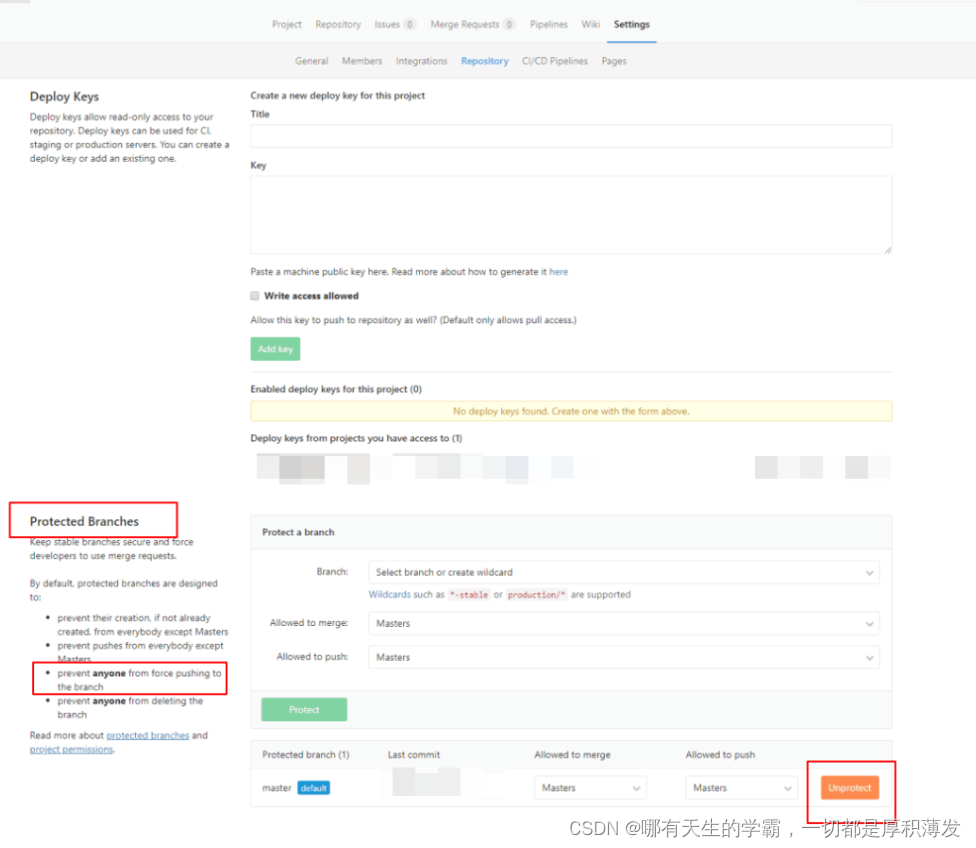The image size is (976, 848).
Task: Expand the Allowed to merge dropdown
Action: tap(622, 623)
